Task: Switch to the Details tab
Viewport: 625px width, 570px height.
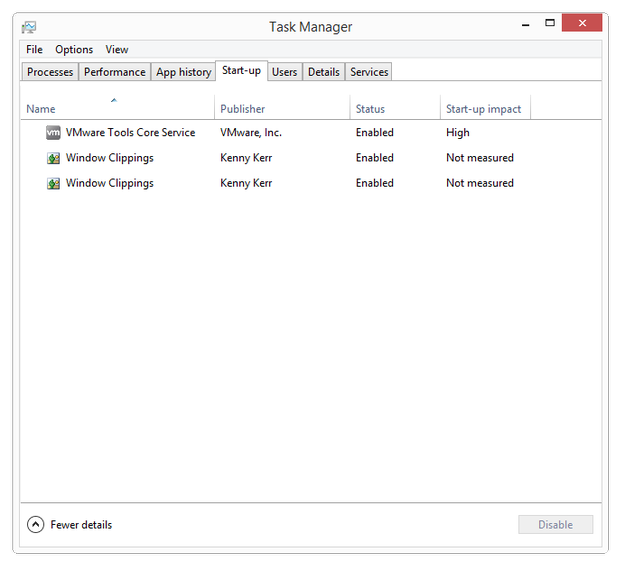Action: [324, 72]
